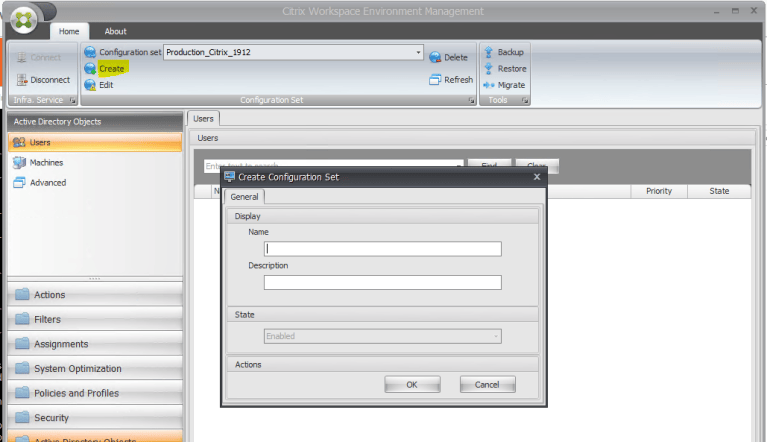Click the Backup tool icon
This screenshot has width=767, height=442.
(x=488, y=52)
